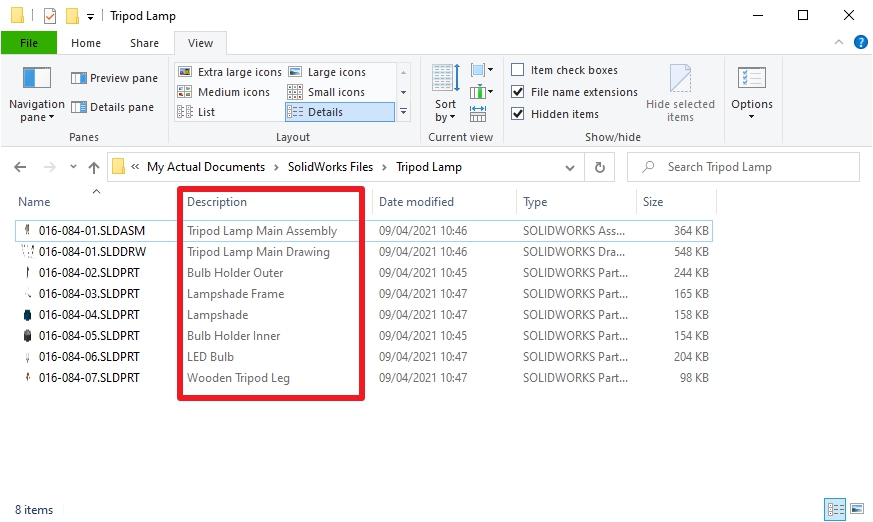The height and width of the screenshot is (522, 873).
Task: Open the Sort by dropdown
Action: click(x=445, y=110)
